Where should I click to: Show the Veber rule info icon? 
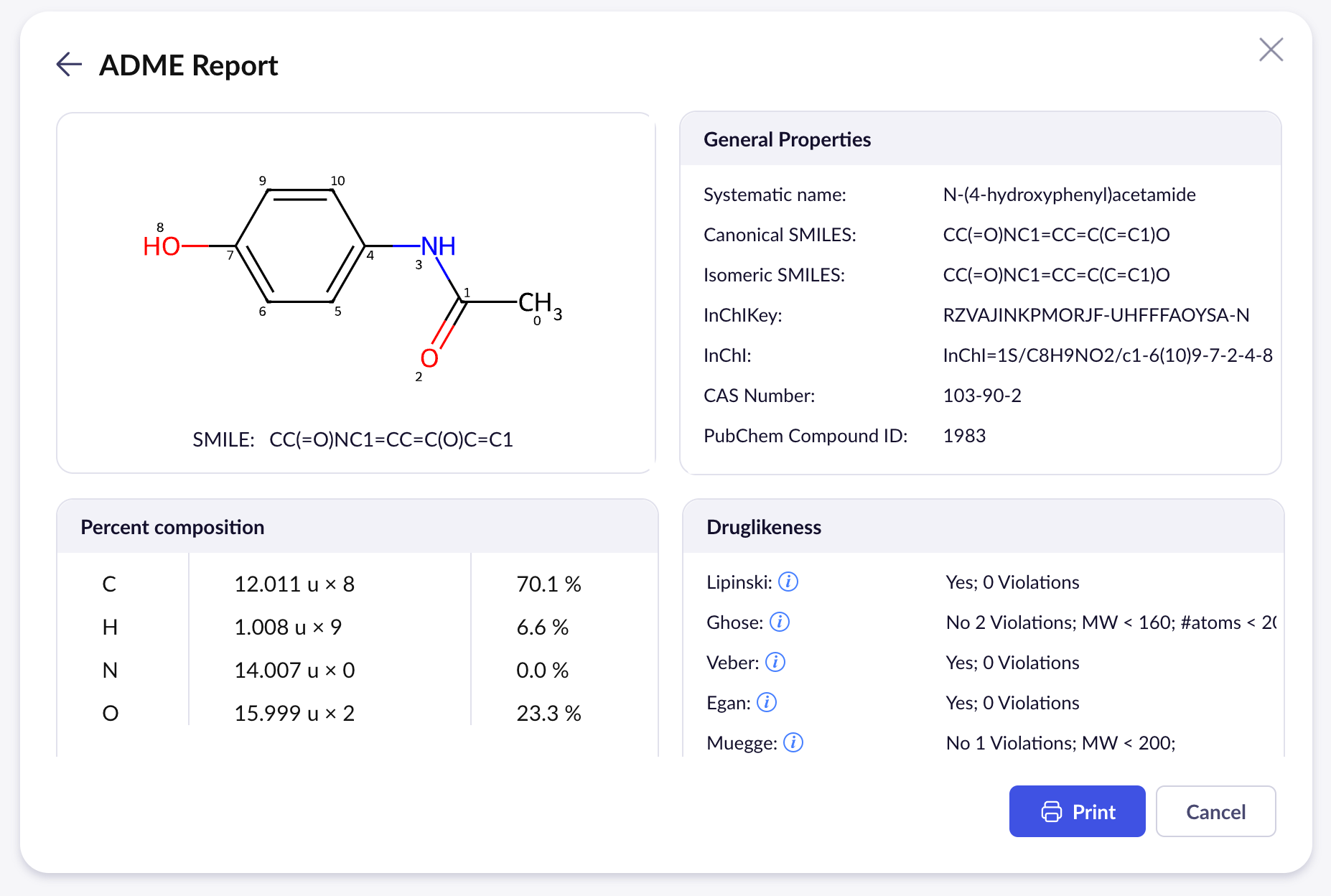tap(775, 662)
